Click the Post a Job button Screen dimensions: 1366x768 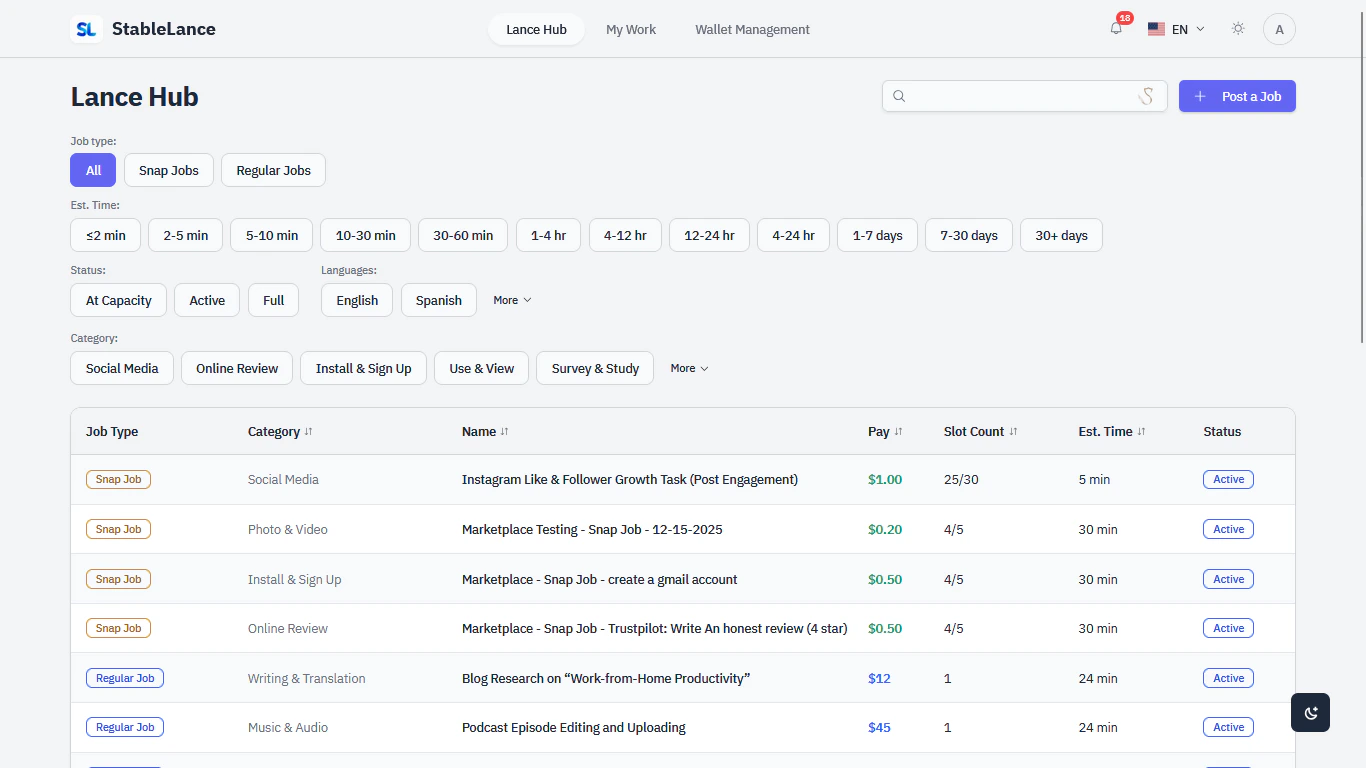coord(1237,96)
